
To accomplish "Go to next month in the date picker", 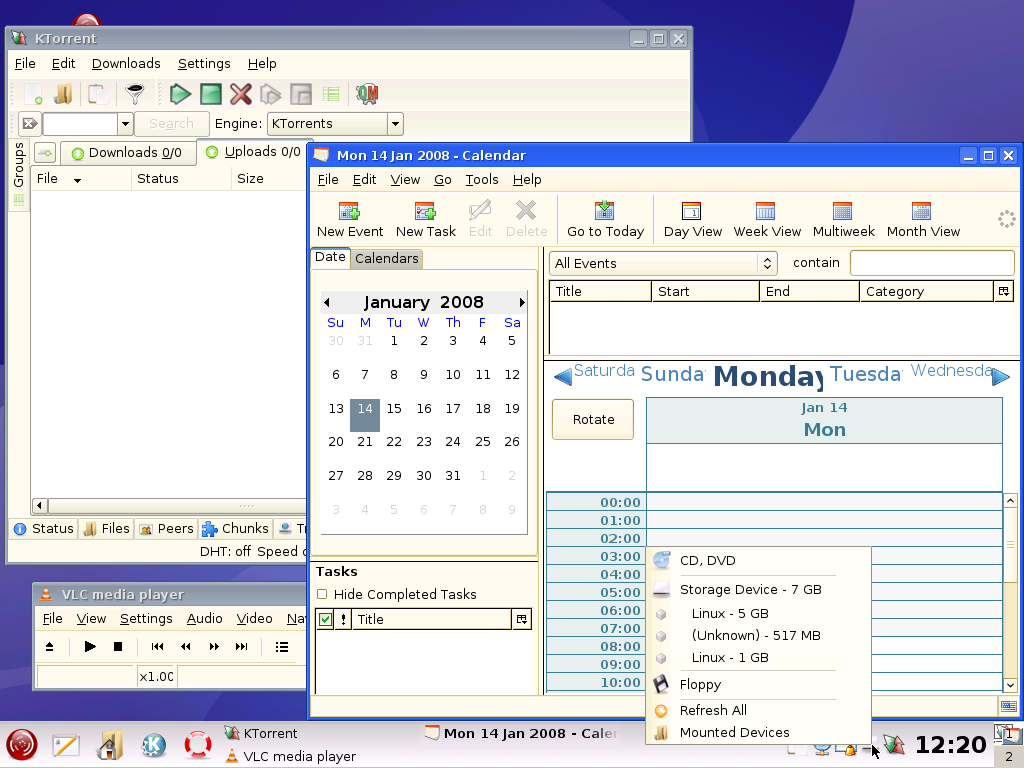I will coord(521,302).
